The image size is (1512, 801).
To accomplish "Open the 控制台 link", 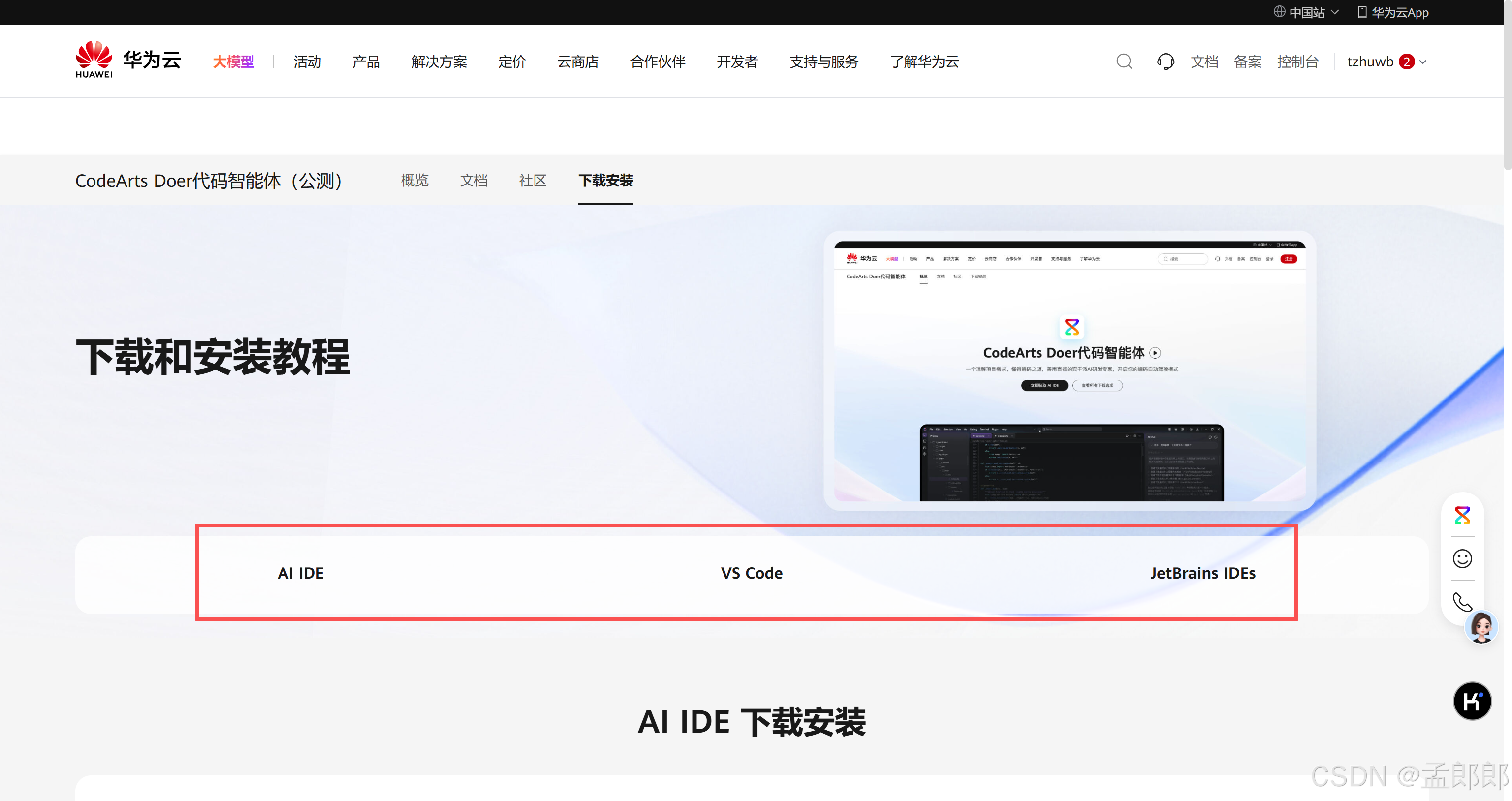I will tap(1298, 61).
